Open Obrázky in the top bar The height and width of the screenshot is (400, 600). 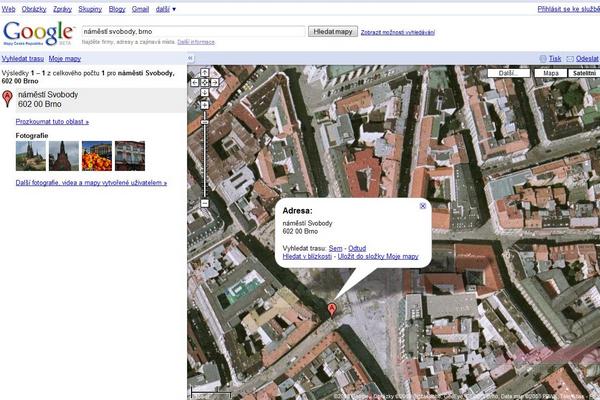(x=34, y=9)
